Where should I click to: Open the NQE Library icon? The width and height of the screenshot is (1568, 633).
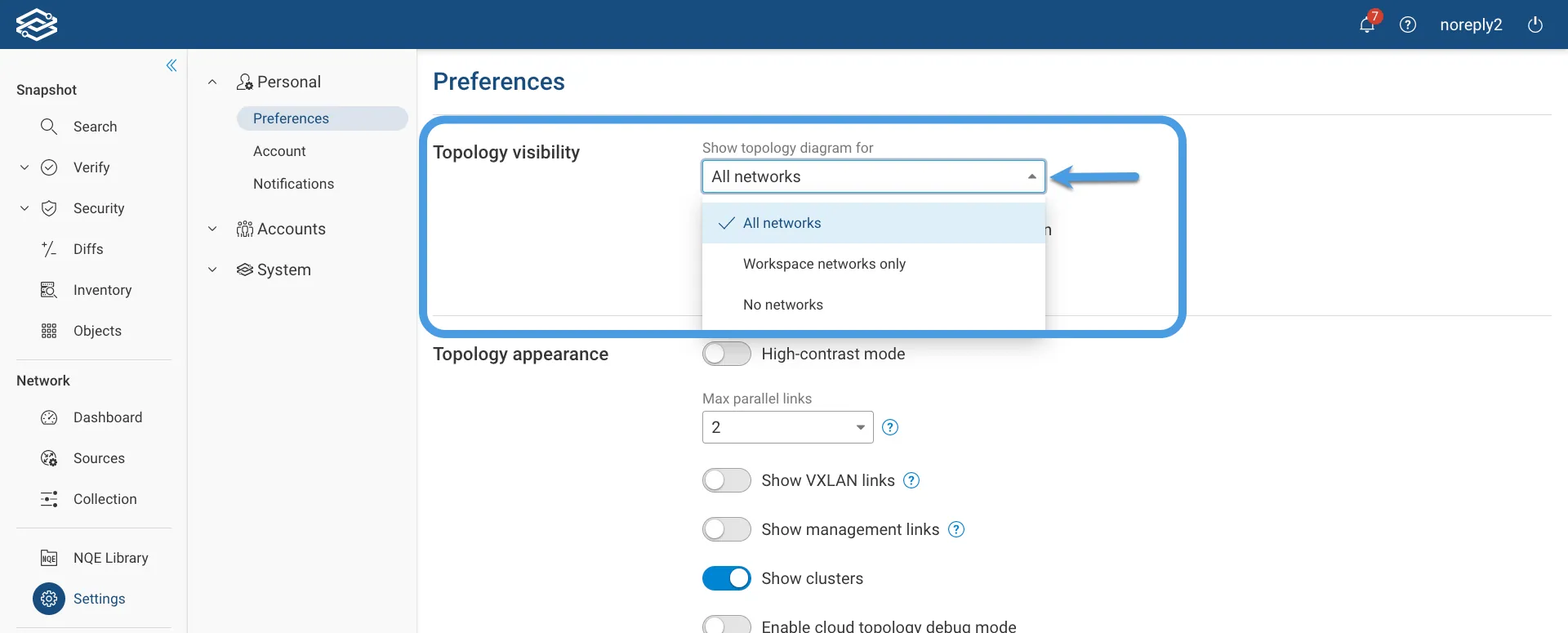[49, 558]
